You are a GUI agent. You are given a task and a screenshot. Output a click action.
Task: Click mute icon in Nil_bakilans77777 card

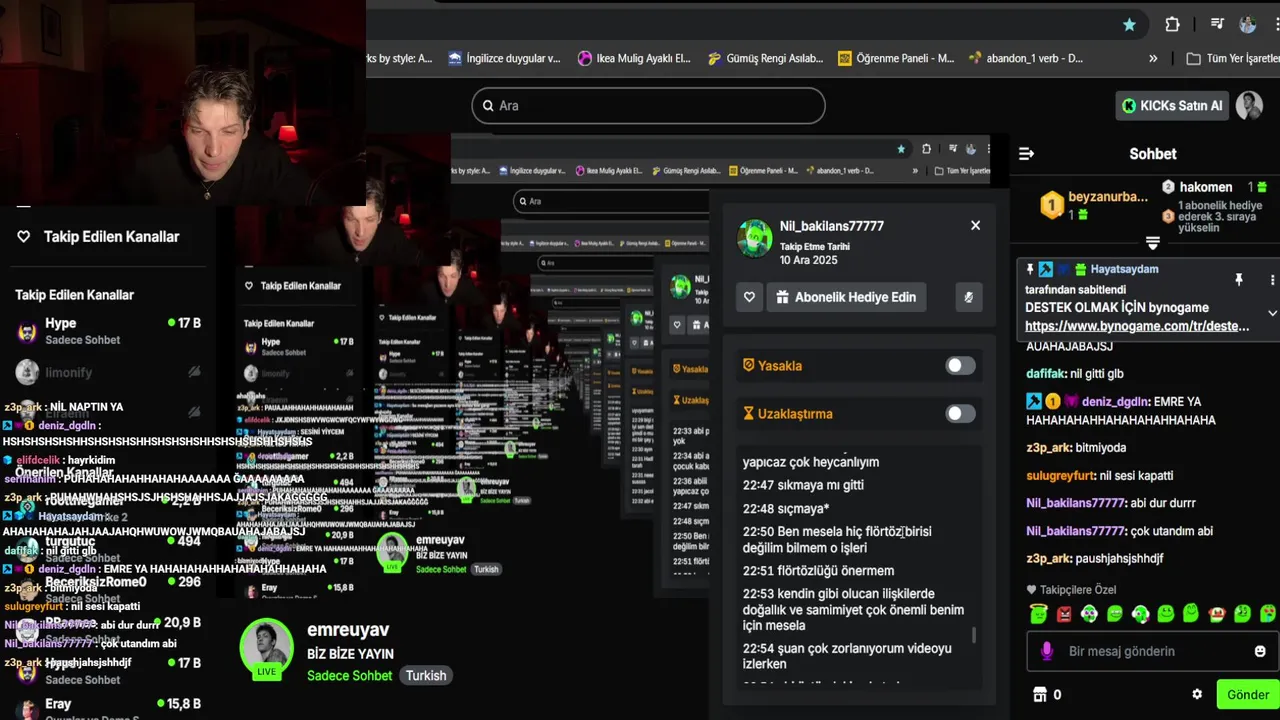pyautogui.click(x=968, y=297)
